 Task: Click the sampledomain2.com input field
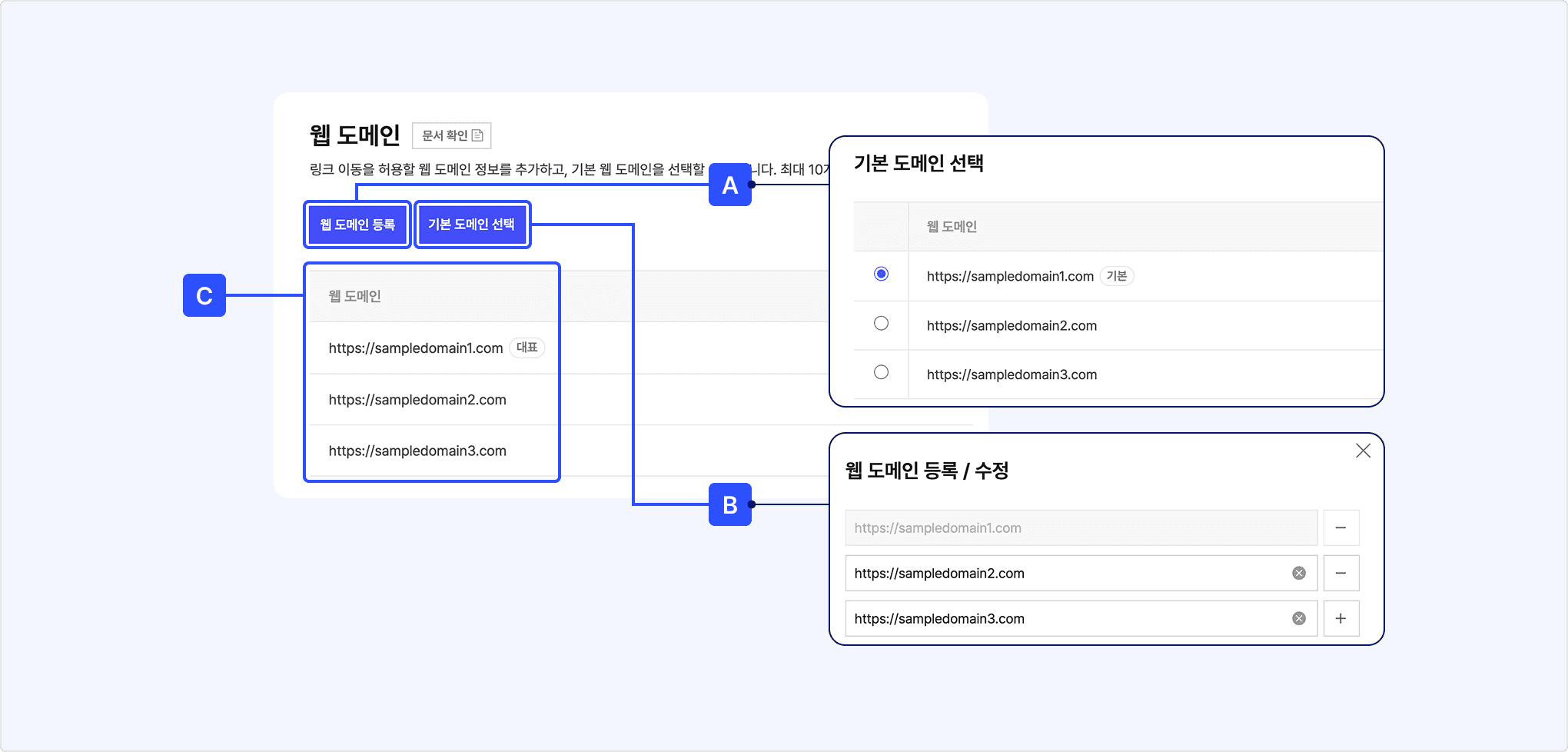pyautogui.click(x=1061, y=574)
